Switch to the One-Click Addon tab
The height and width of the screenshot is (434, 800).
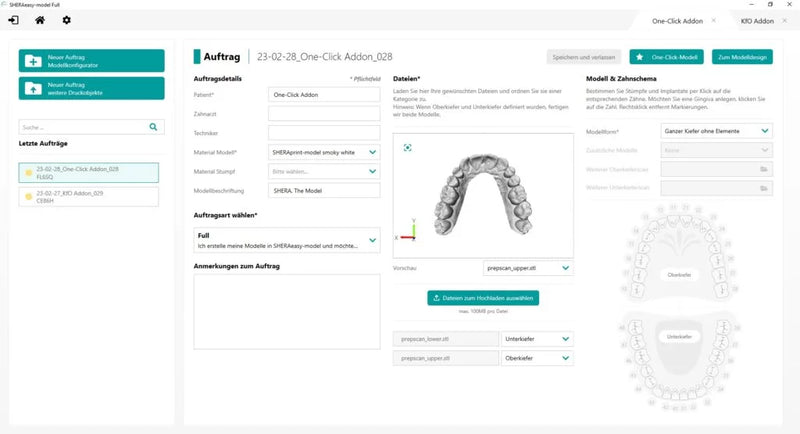[x=677, y=21]
